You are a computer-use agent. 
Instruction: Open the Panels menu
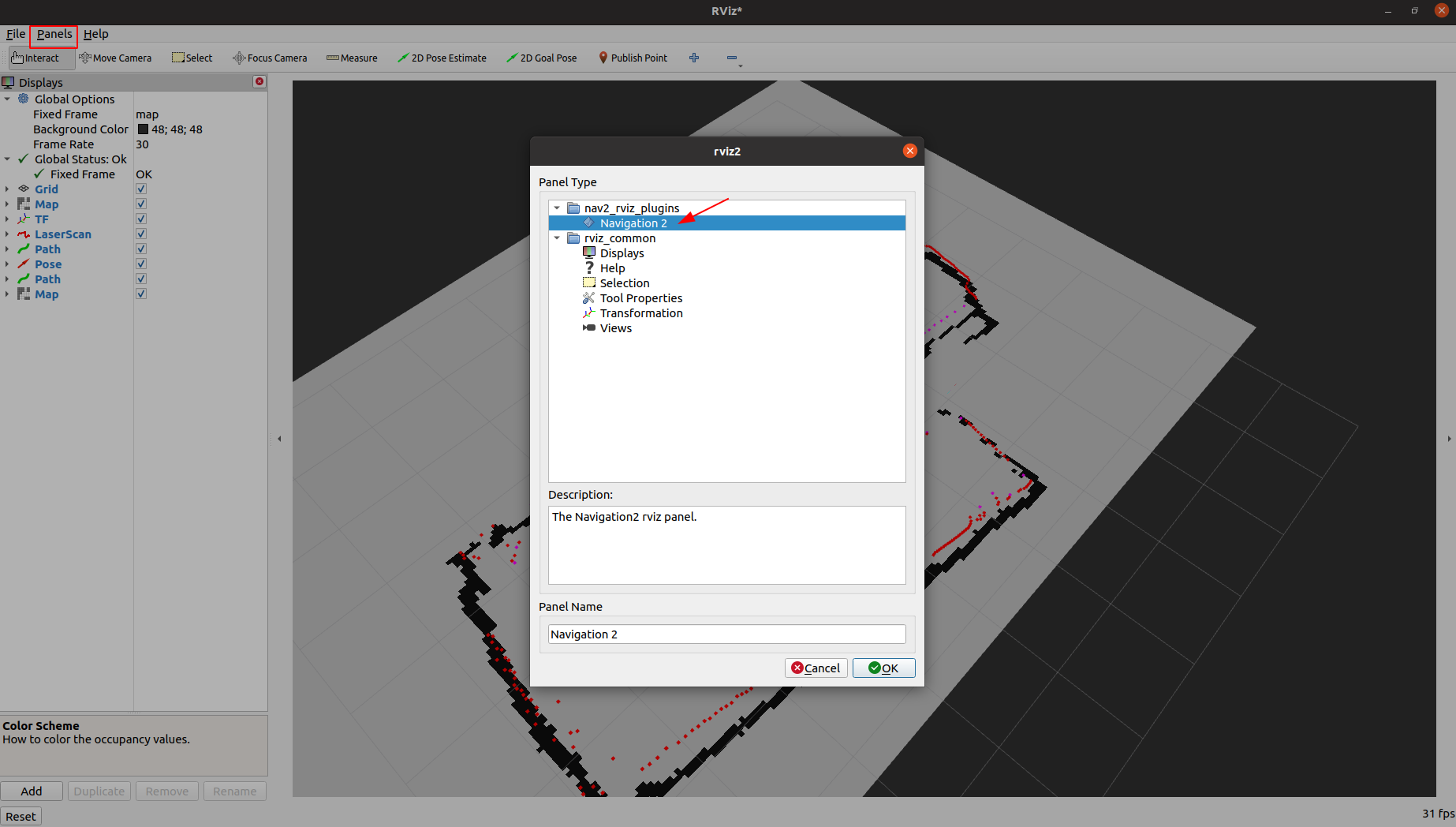point(54,34)
